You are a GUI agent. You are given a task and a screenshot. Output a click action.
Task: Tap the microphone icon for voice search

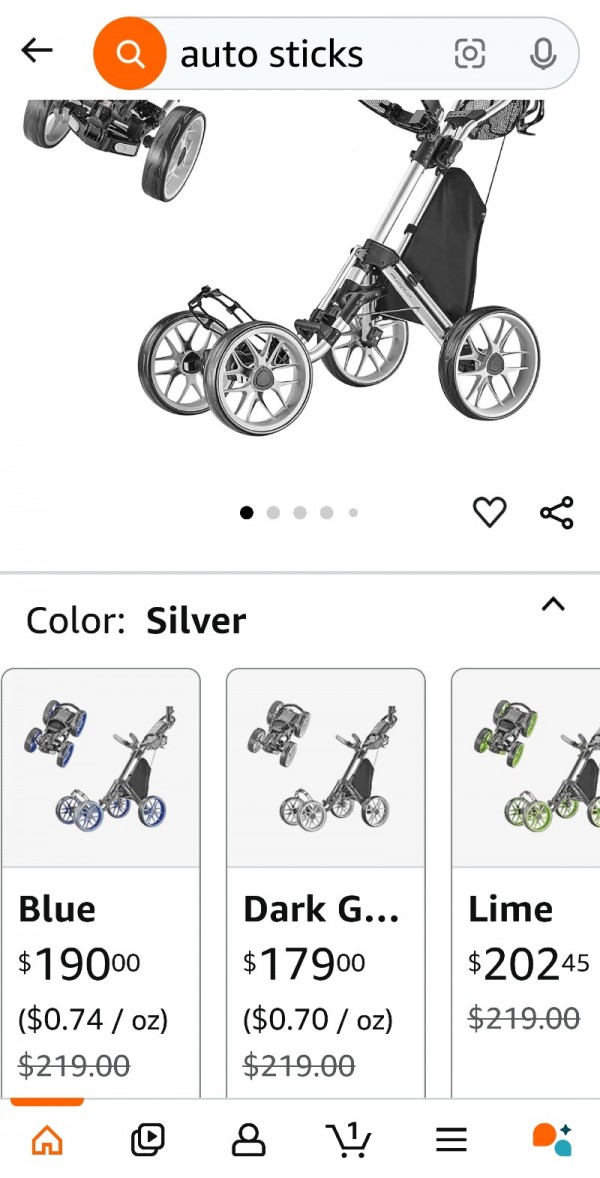541,54
